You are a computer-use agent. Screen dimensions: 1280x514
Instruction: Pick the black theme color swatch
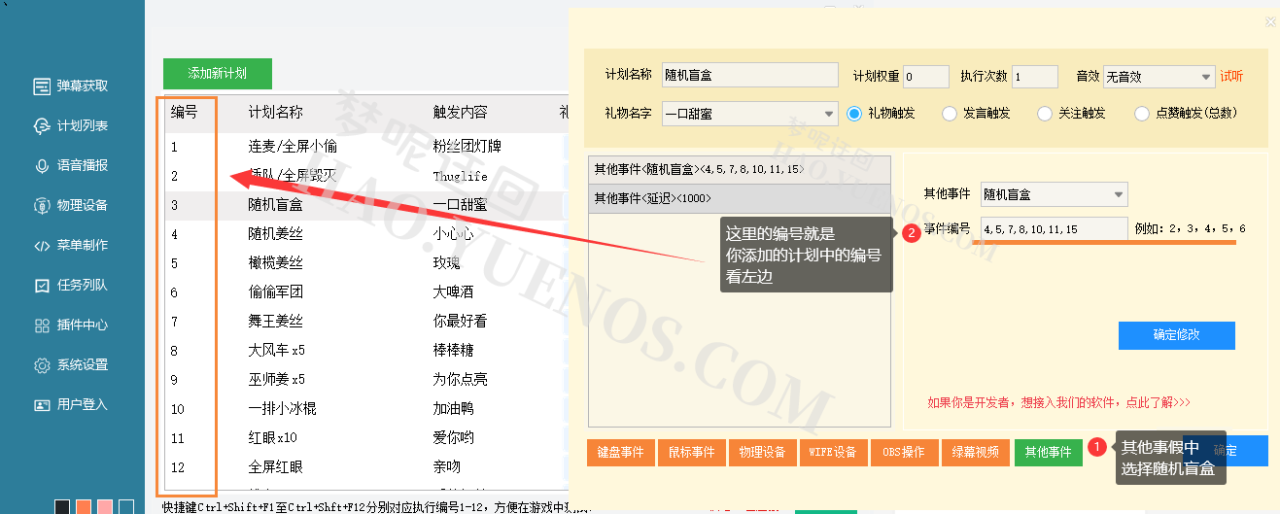62,508
